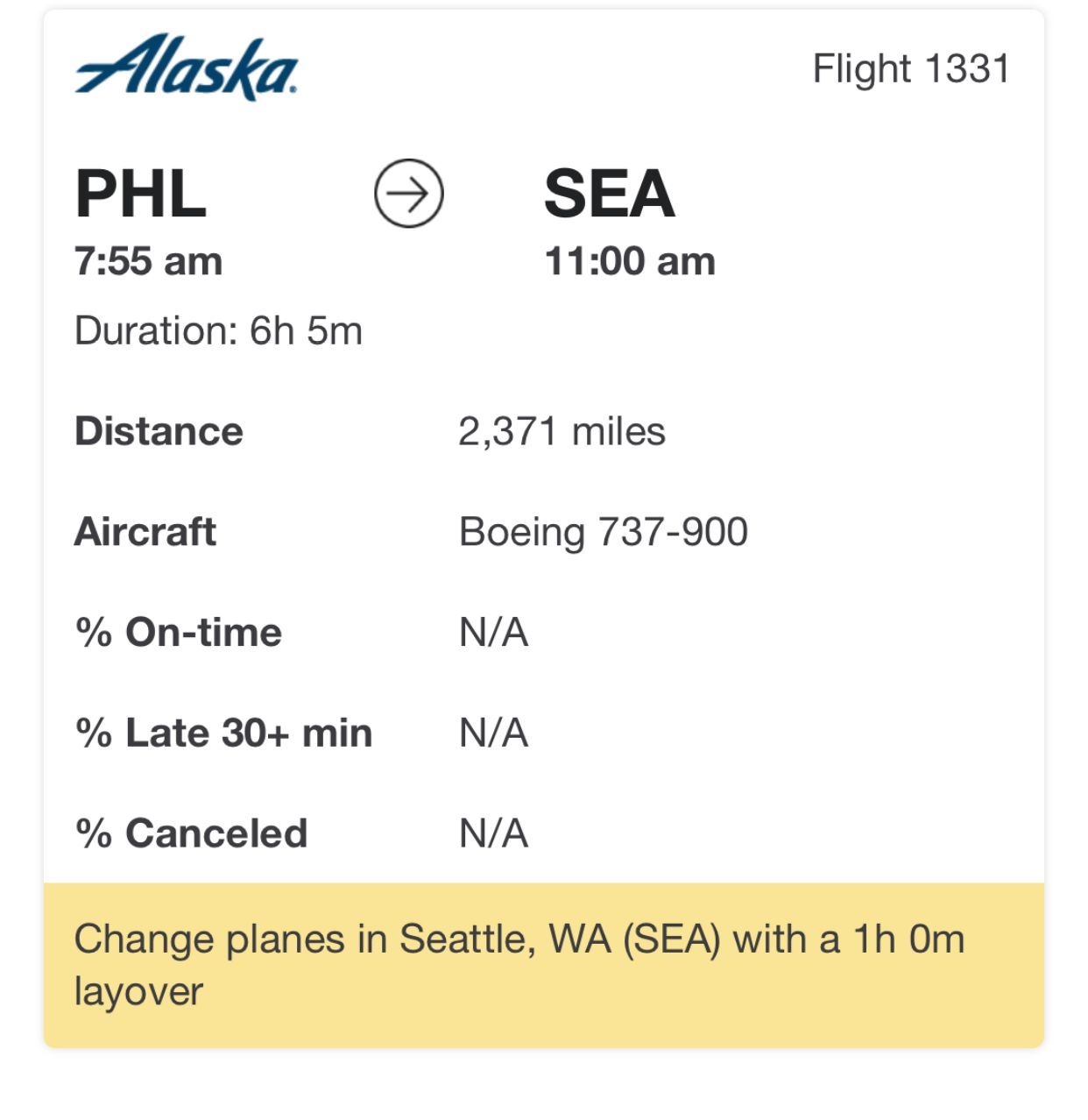Click the Duration: 6h 5m text

coord(219,331)
